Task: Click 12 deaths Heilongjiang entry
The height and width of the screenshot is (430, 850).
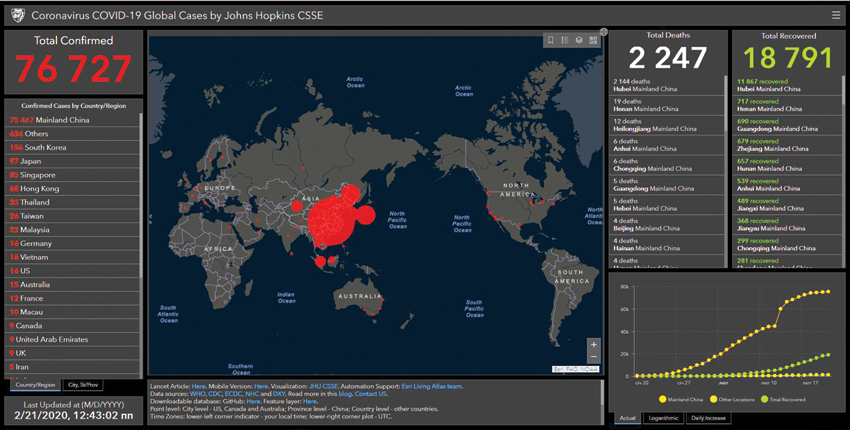Action: [x=666, y=125]
